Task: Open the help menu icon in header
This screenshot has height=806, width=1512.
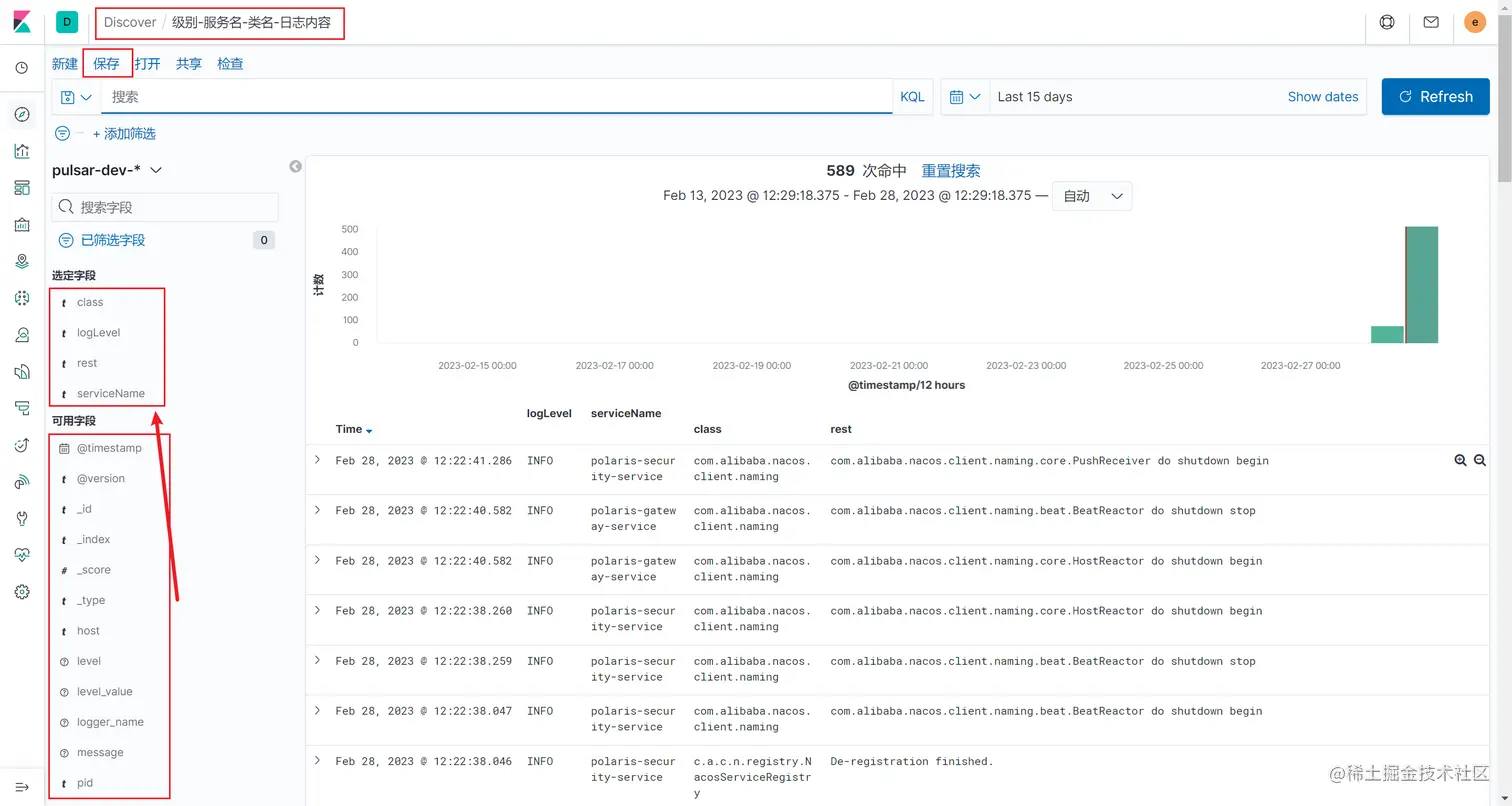Action: click(1386, 22)
